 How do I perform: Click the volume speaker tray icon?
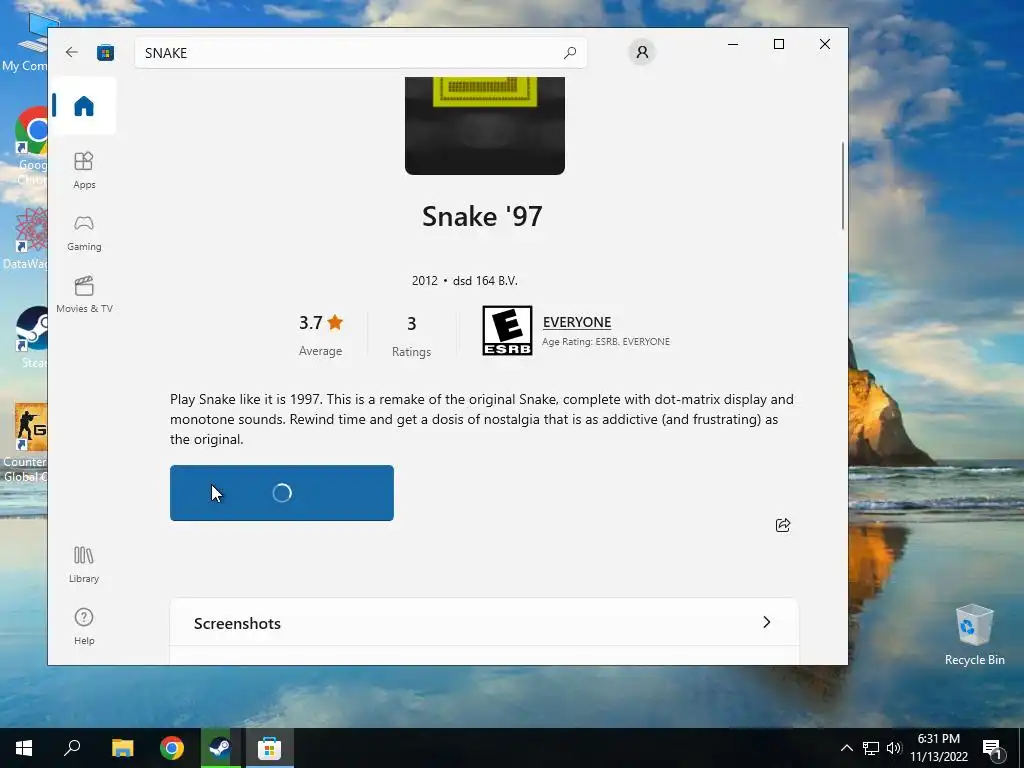tap(894, 748)
